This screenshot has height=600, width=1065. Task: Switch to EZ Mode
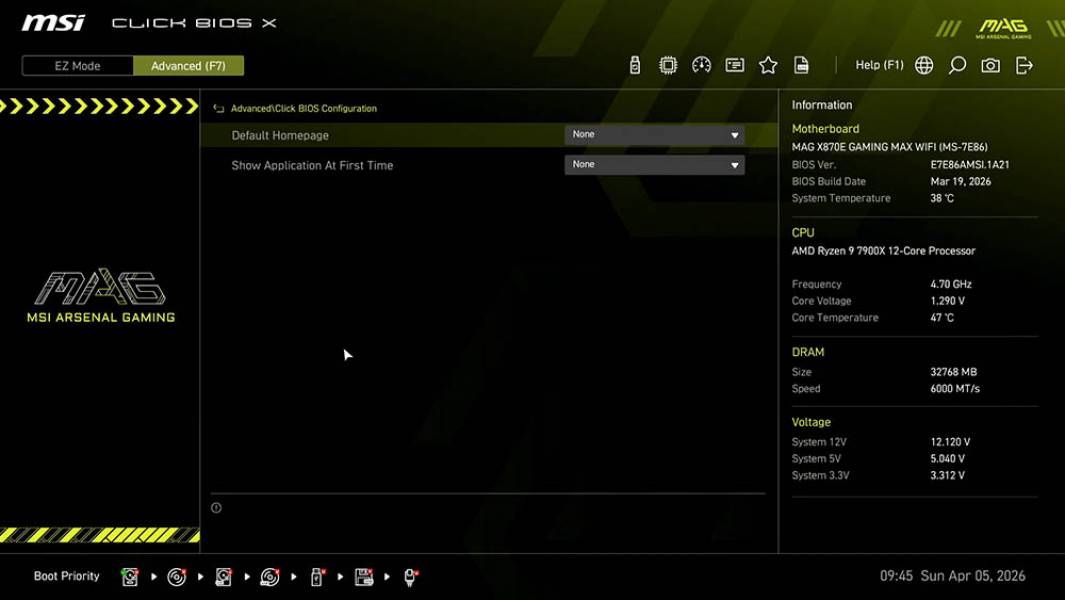coord(76,65)
